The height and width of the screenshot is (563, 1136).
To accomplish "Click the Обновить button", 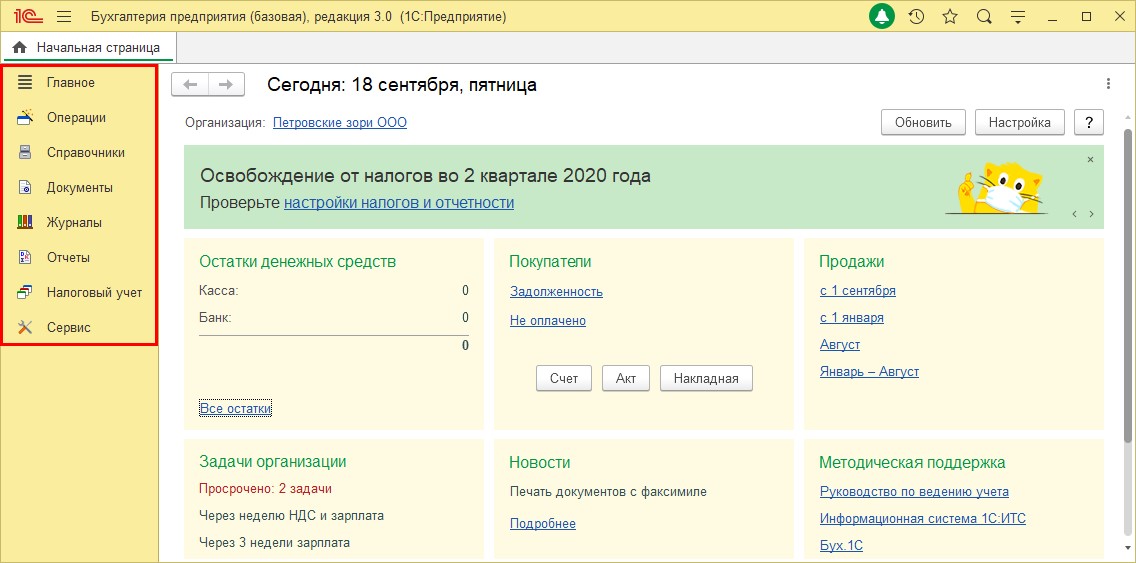I will coord(923,122).
